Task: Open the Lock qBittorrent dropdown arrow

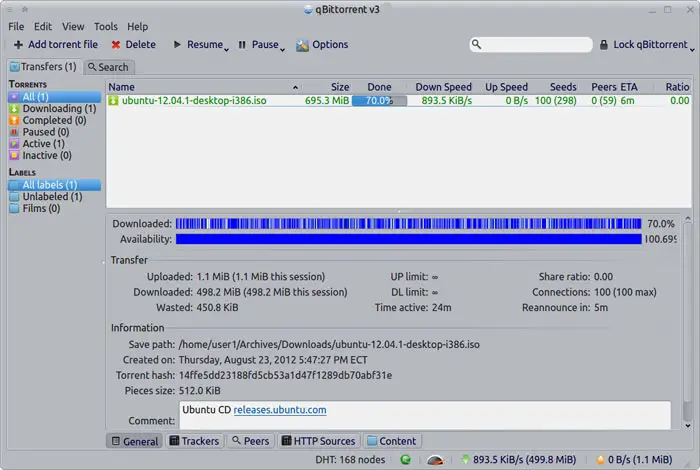Action: click(x=692, y=49)
